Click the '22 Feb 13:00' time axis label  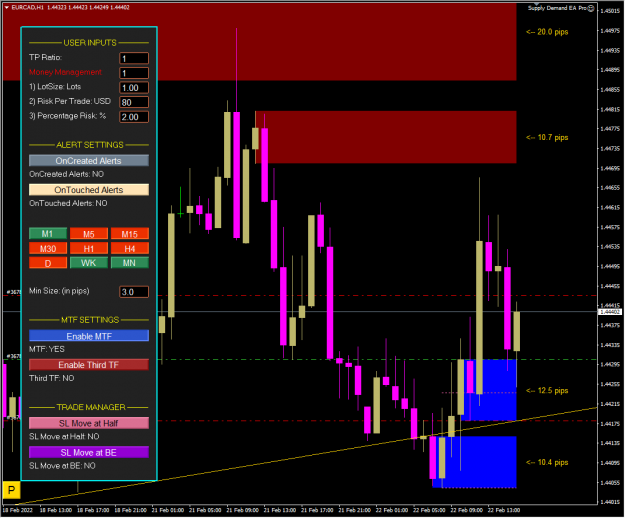504,510
